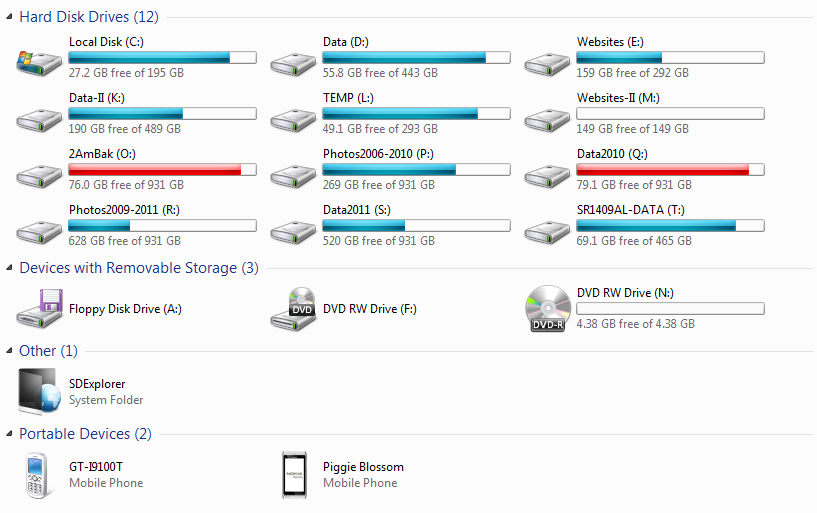
Task: Click the Data (D:) hard drive icon
Action: [x=293, y=62]
